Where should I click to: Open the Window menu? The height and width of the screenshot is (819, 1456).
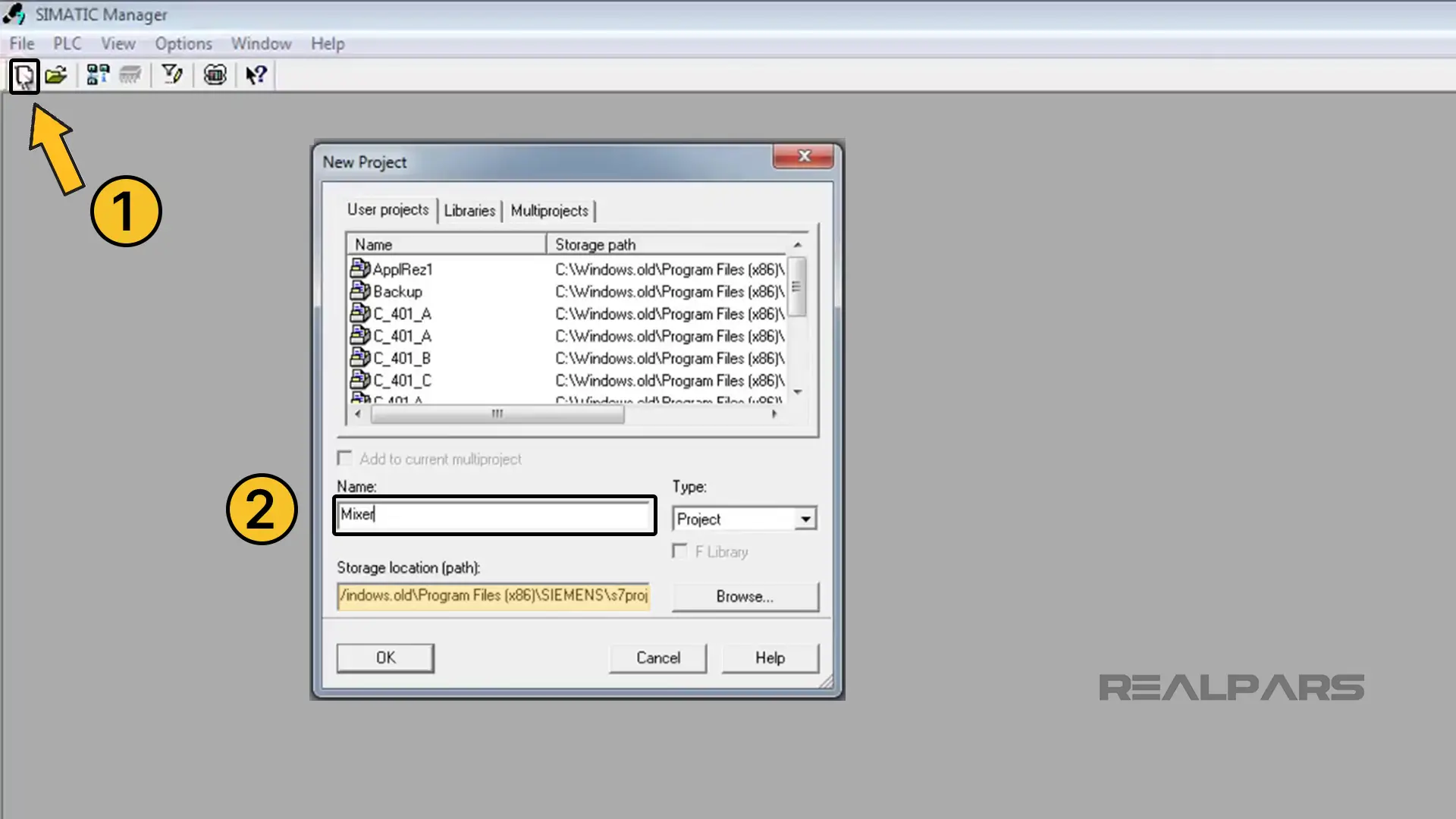coord(261,43)
